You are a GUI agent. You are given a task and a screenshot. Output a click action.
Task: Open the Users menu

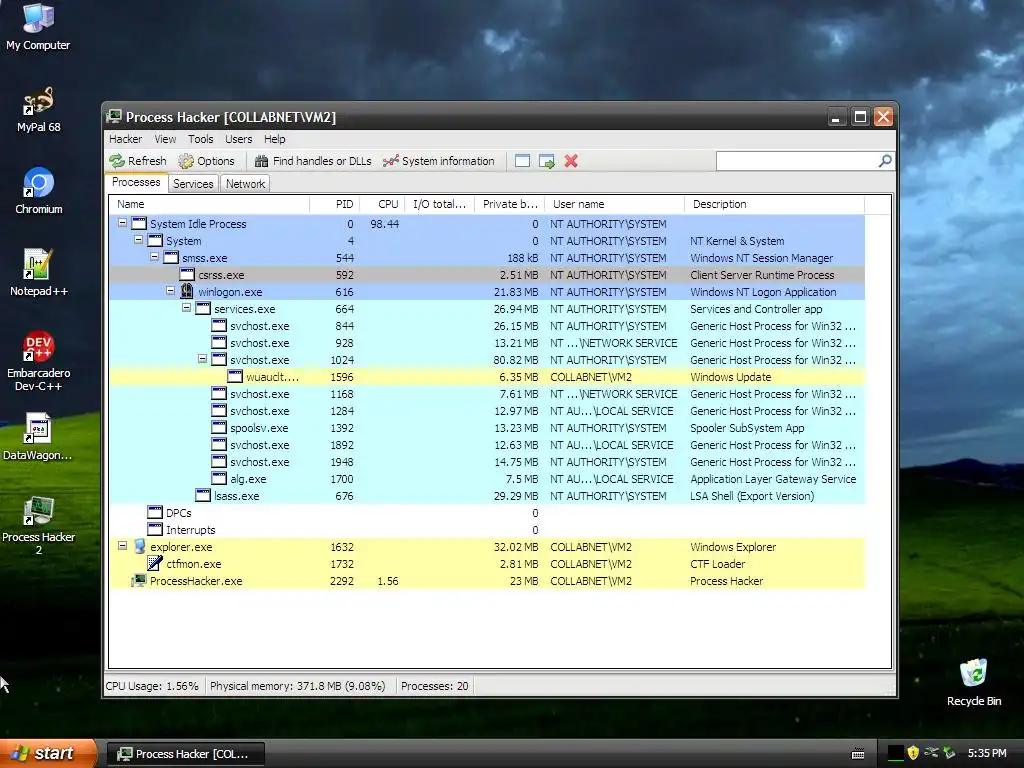click(238, 139)
